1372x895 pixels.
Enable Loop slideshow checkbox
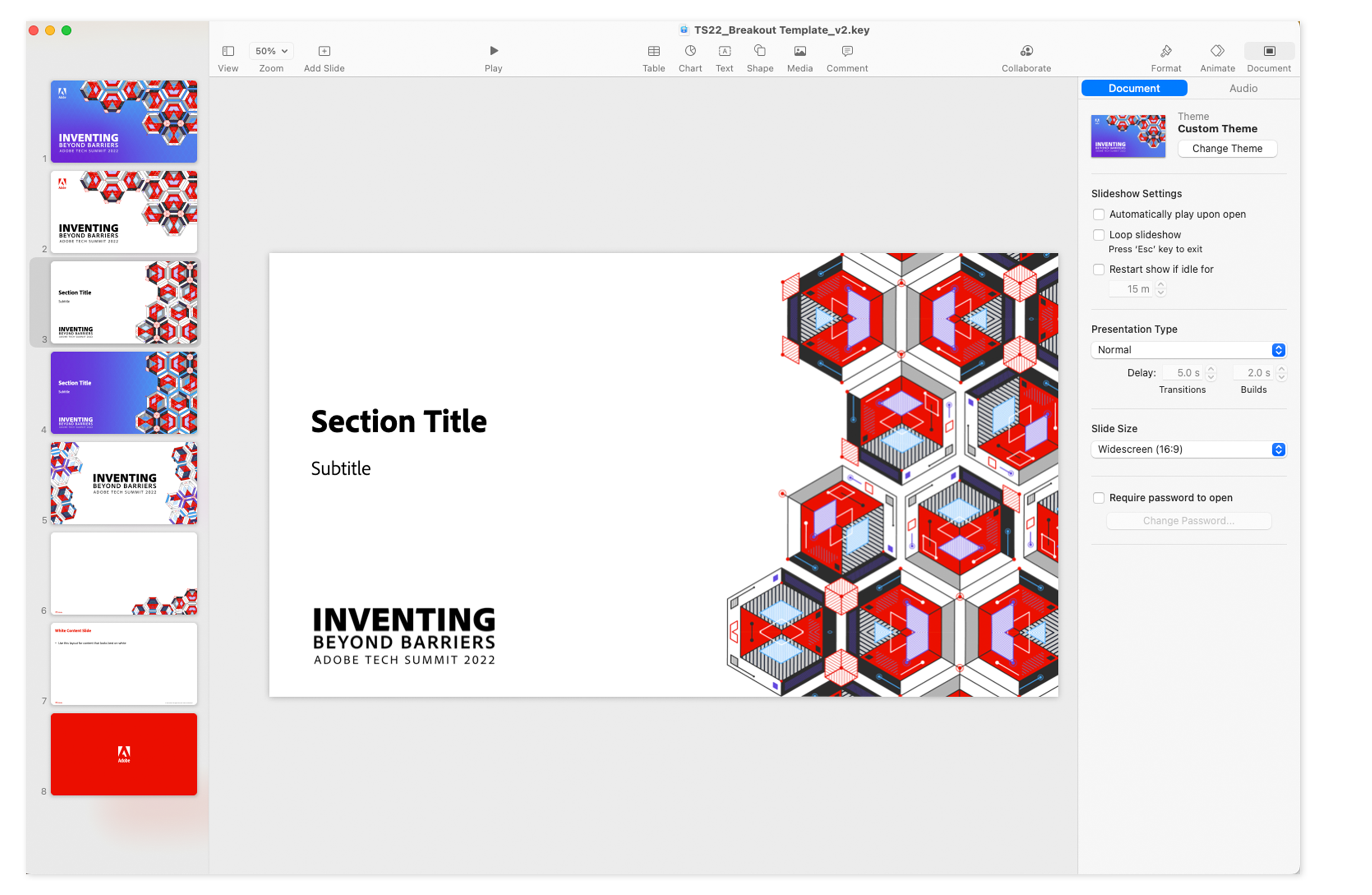coord(1098,235)
